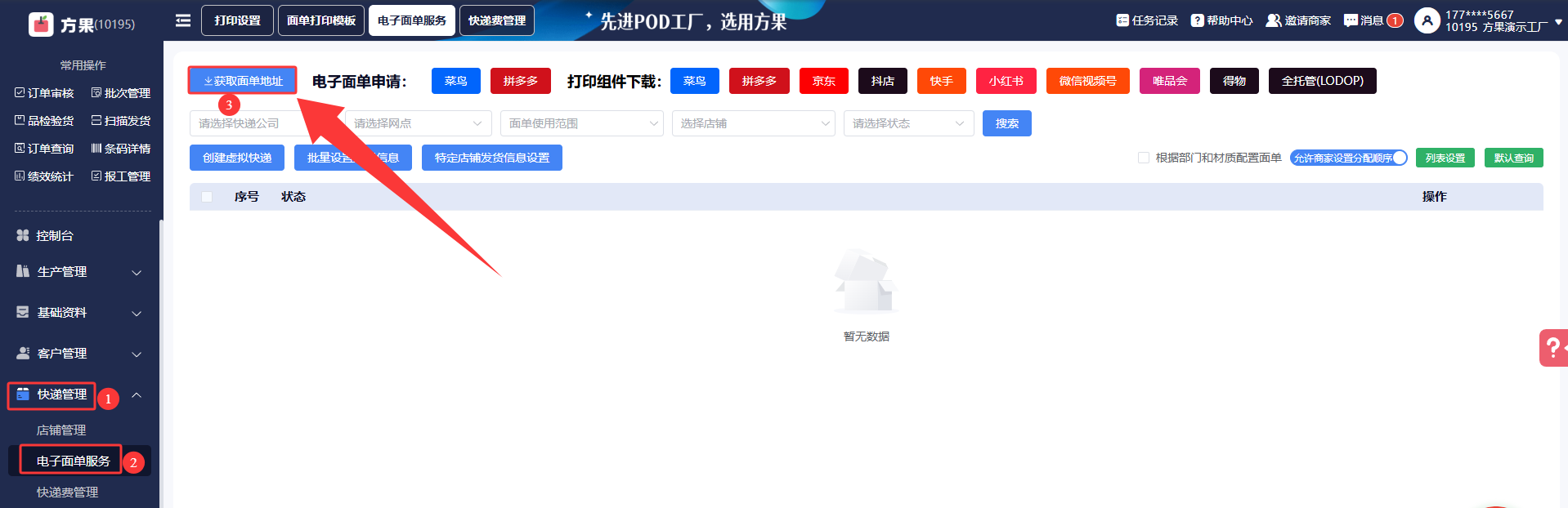Download 小红书 print component
The height and width of the screenshot is (508, 1568).
(1006, 81)
